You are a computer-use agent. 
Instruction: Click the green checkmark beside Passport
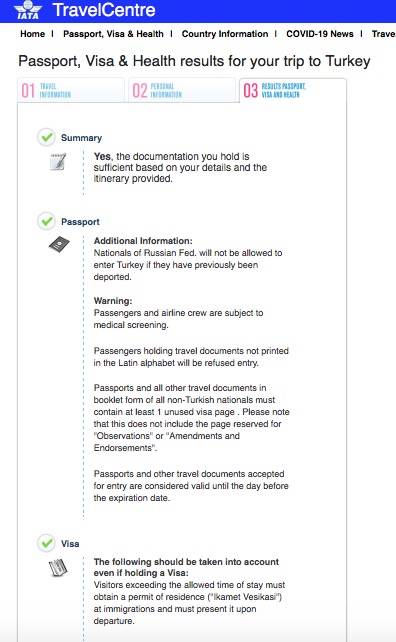point(47,222)
